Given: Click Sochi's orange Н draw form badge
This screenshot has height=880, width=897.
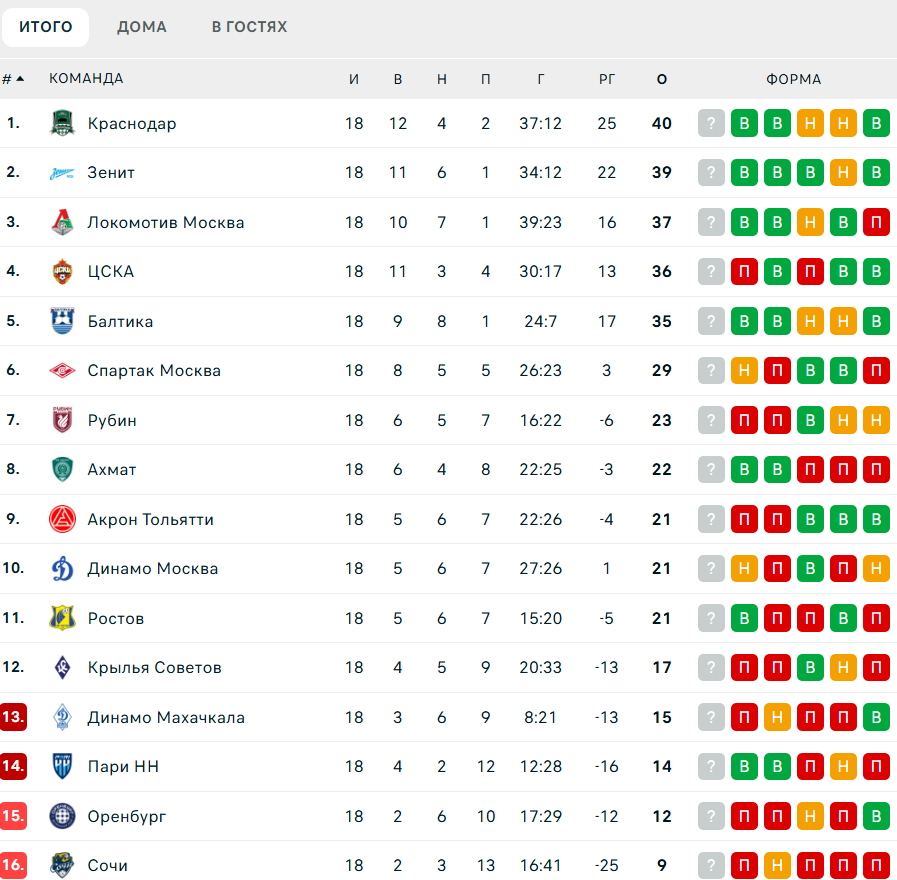Looking at the screenshot, I should click(x=777, y=865).
